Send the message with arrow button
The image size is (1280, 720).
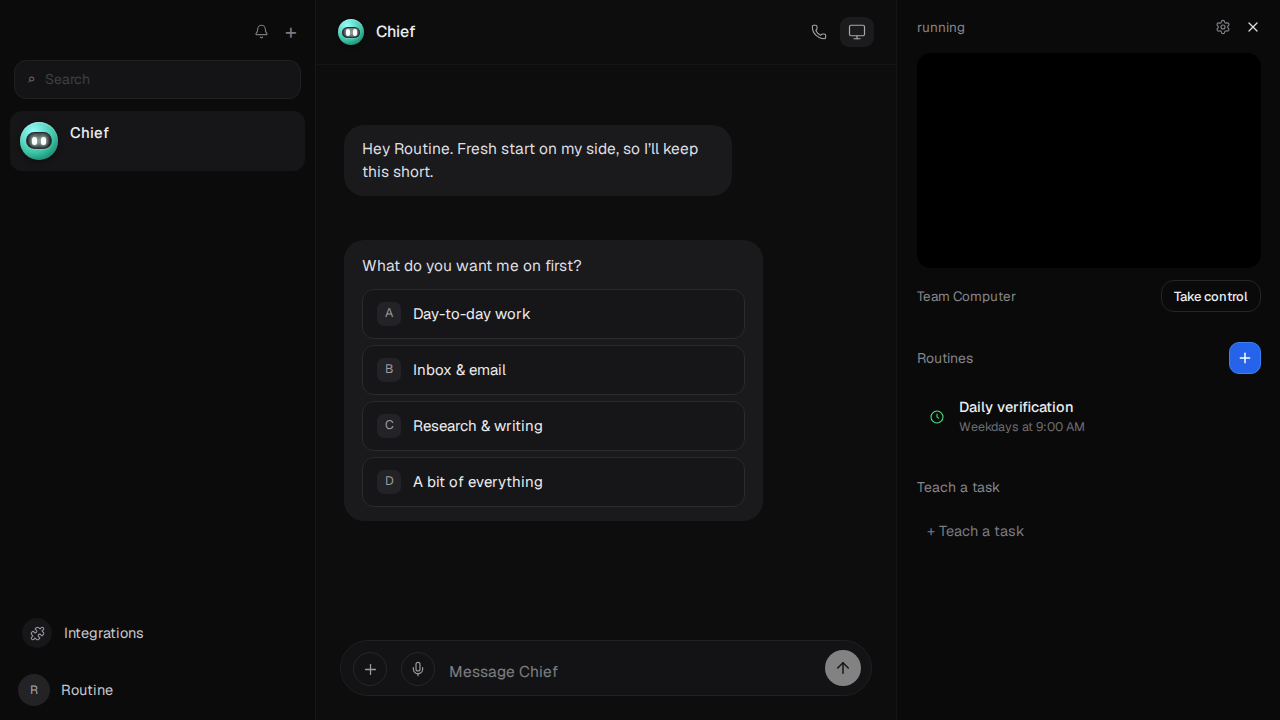(843, 668)
